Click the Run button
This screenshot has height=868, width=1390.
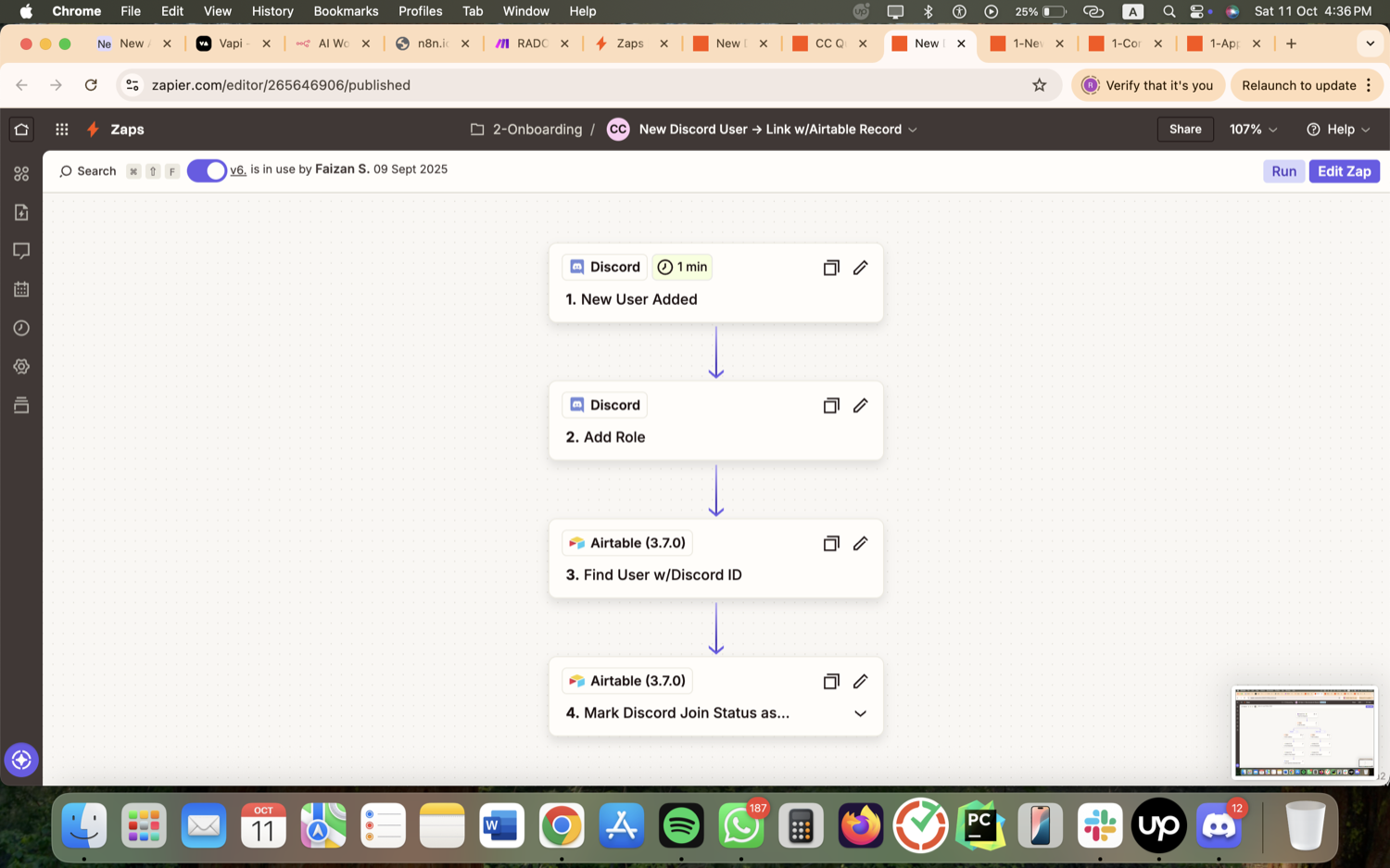click(x=1283, y=171)
